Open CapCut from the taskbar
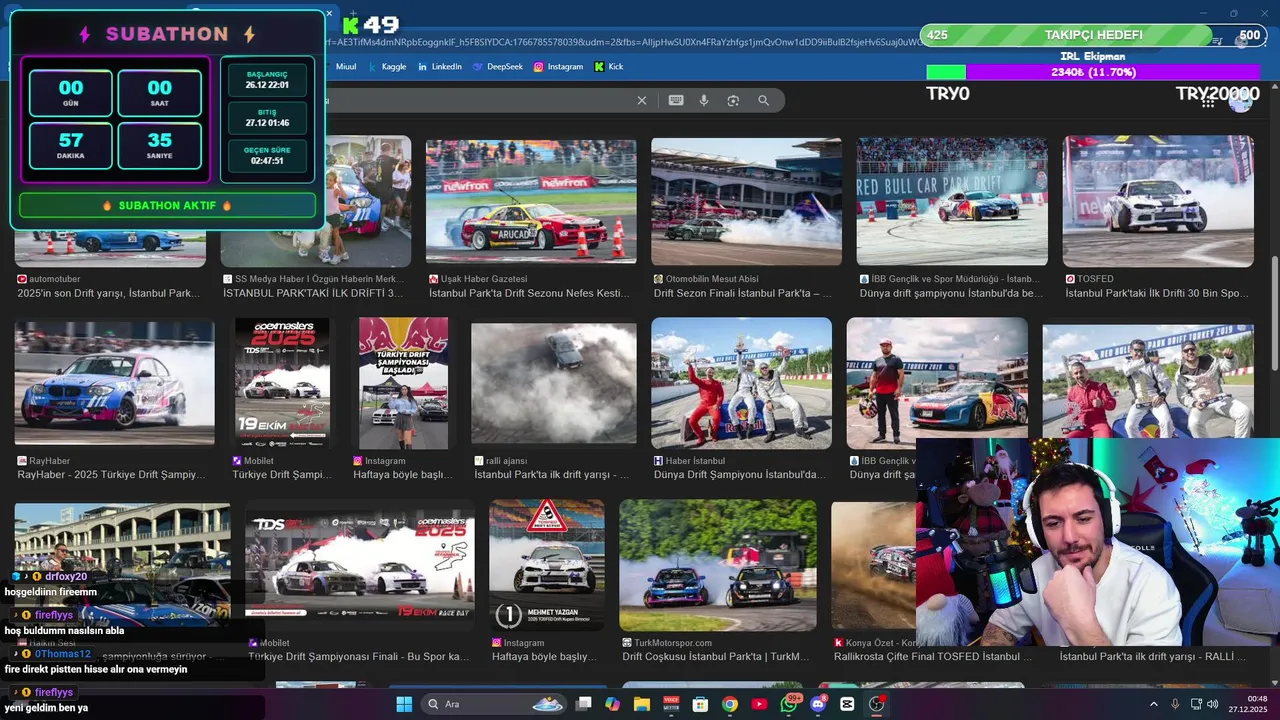The height and width of the screenshot is (720, 1280). 848,704
